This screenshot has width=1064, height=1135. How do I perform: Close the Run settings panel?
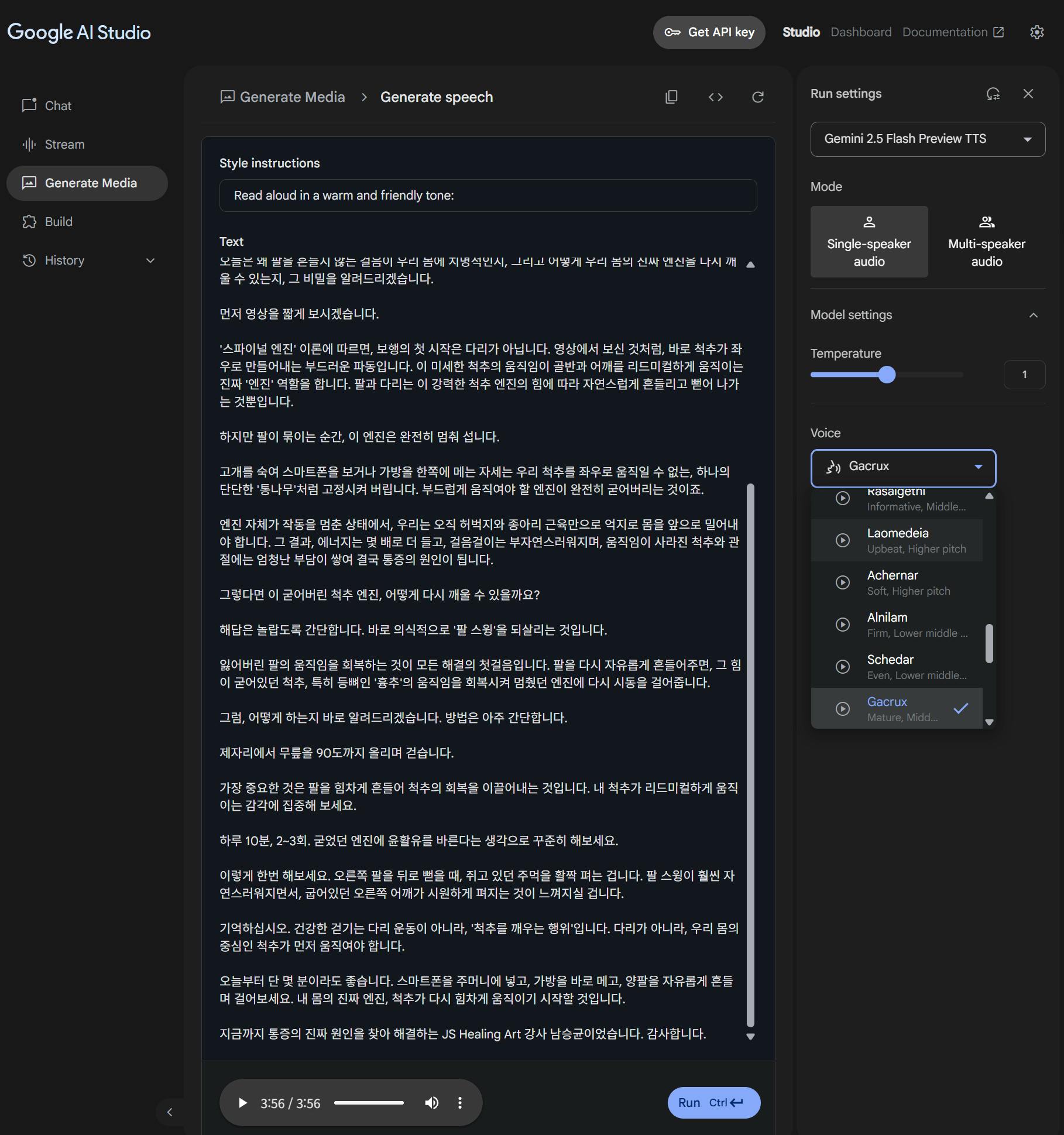click(1028, 94)
